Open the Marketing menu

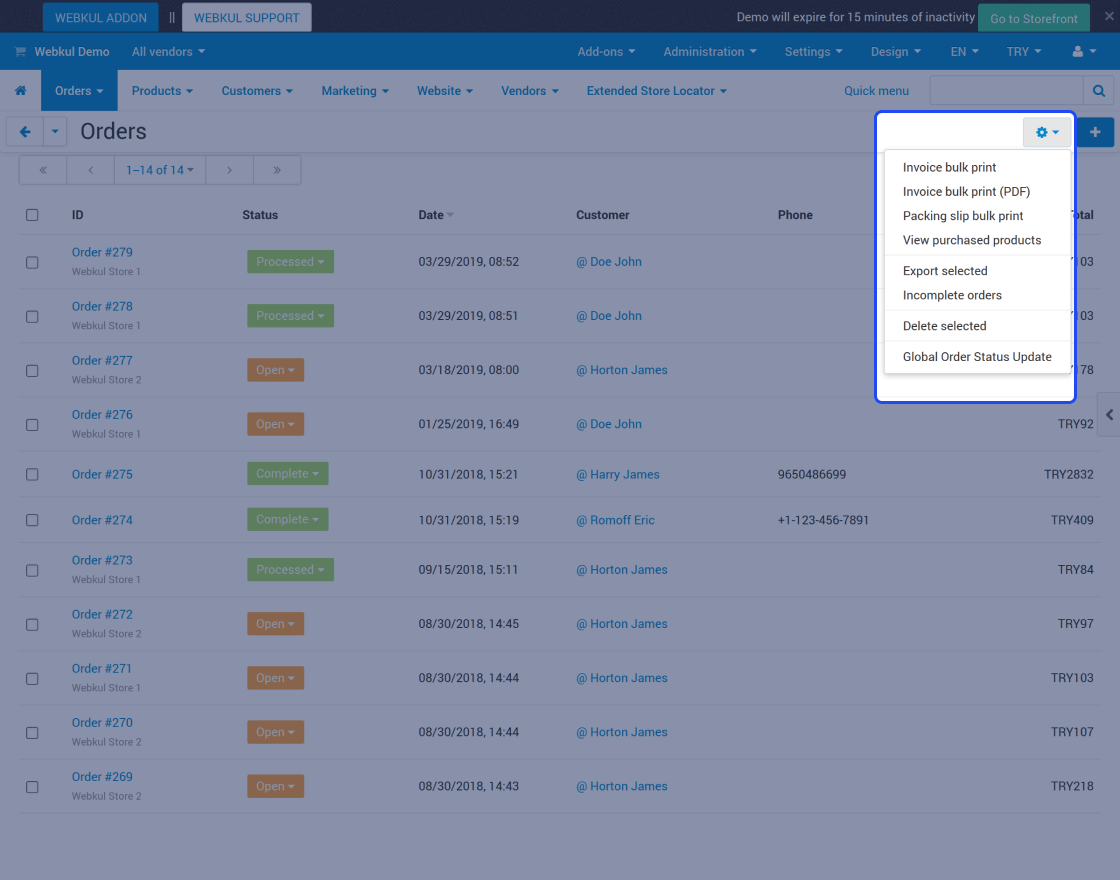355,91
